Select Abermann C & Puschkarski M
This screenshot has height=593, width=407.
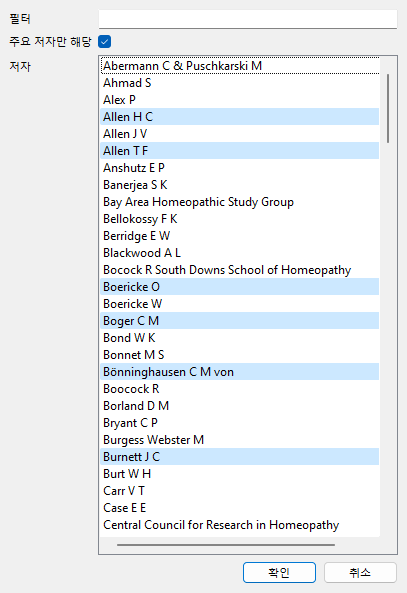click(x=240, y=66)
